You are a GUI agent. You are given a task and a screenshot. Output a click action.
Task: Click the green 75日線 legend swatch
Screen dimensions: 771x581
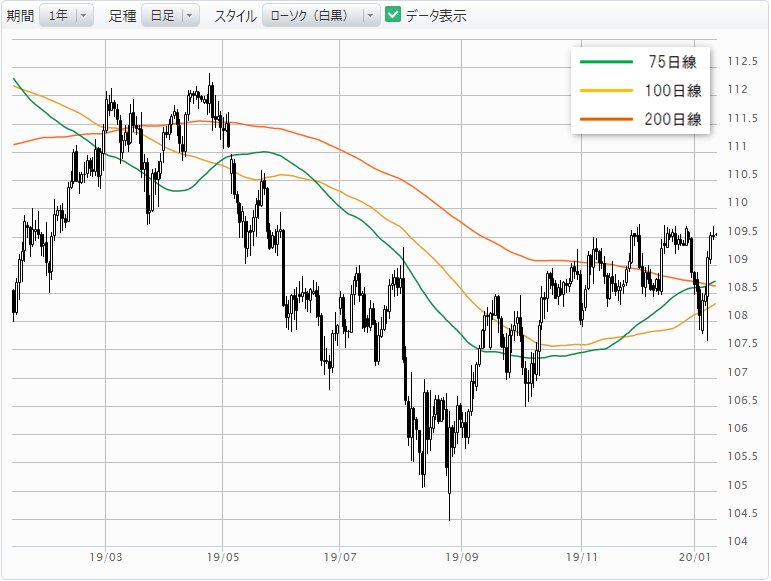tap(606, 62)
